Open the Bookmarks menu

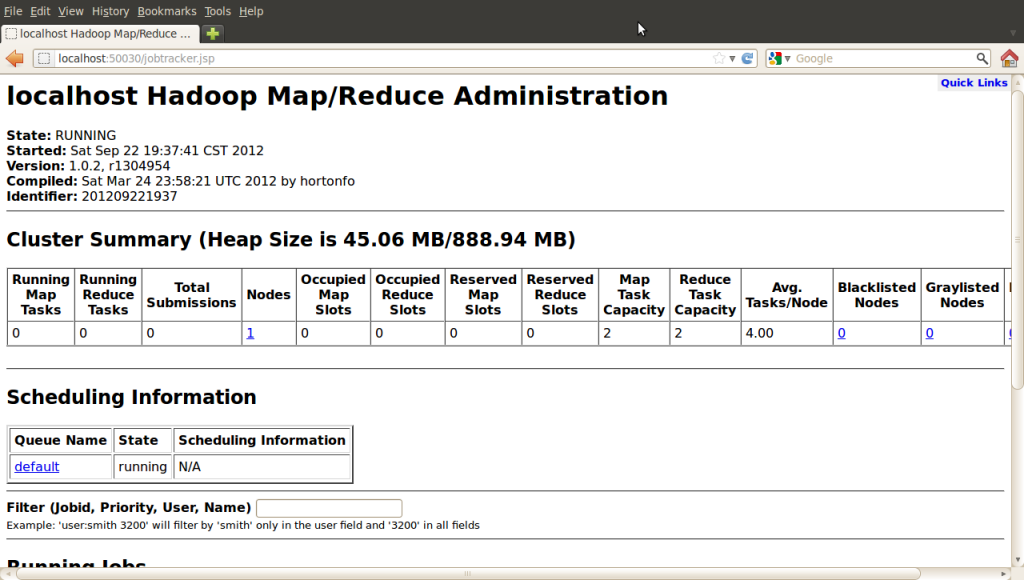[x=166, y=11]
